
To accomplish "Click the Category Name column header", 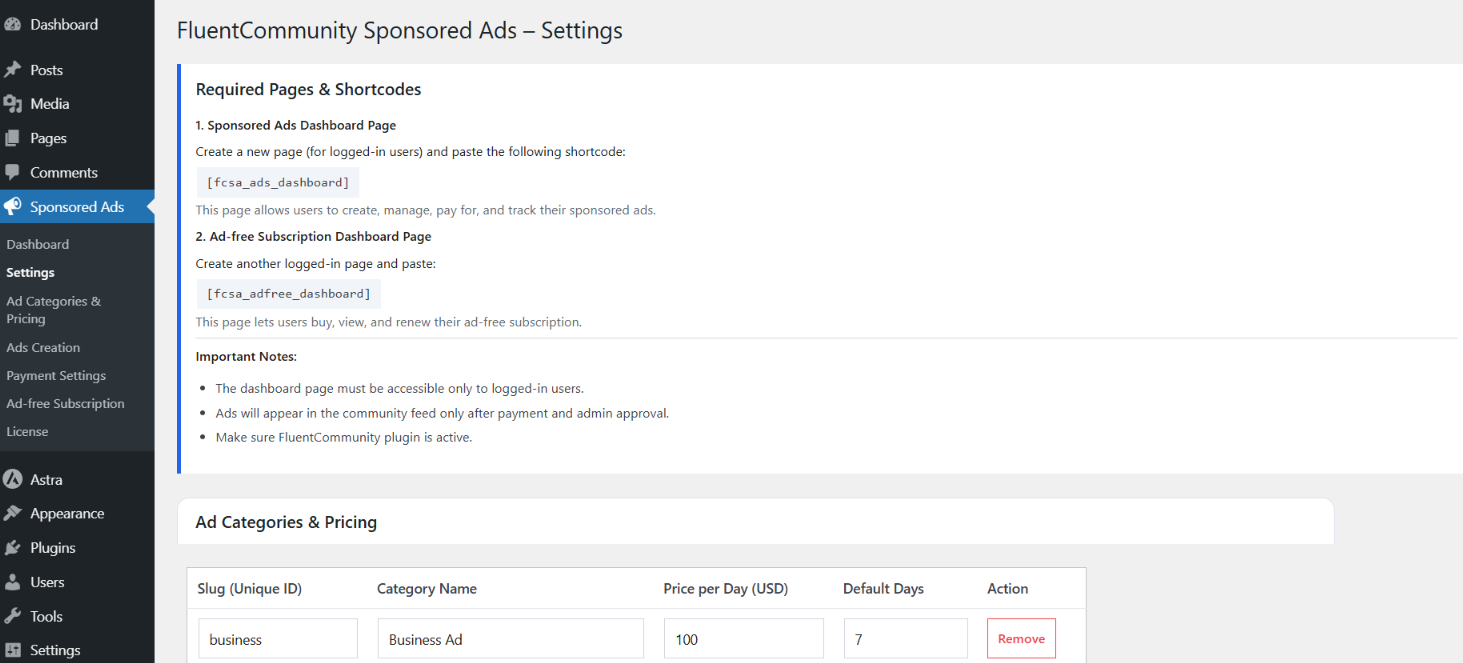I will coord(427,588).
